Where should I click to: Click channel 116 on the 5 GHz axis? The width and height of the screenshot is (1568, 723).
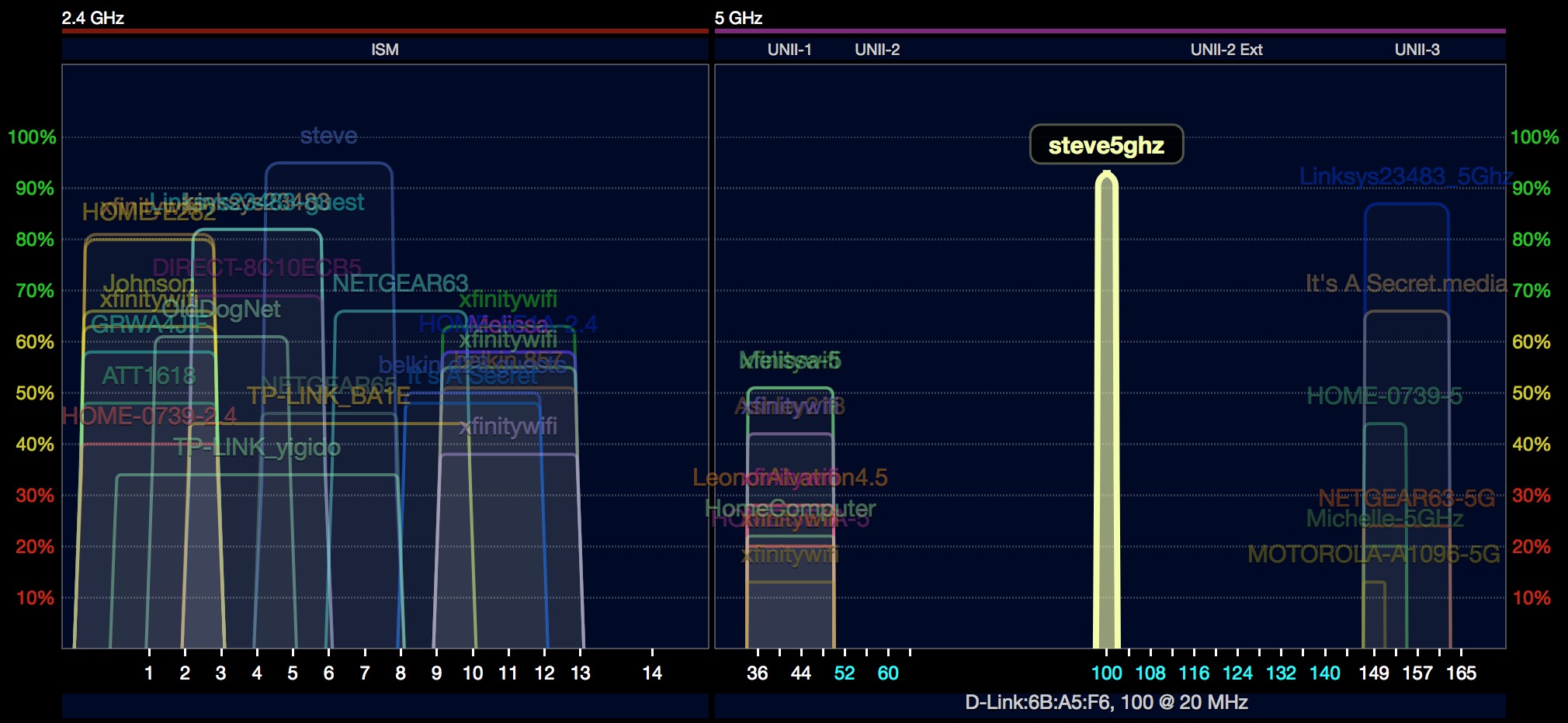point(1194,673)
